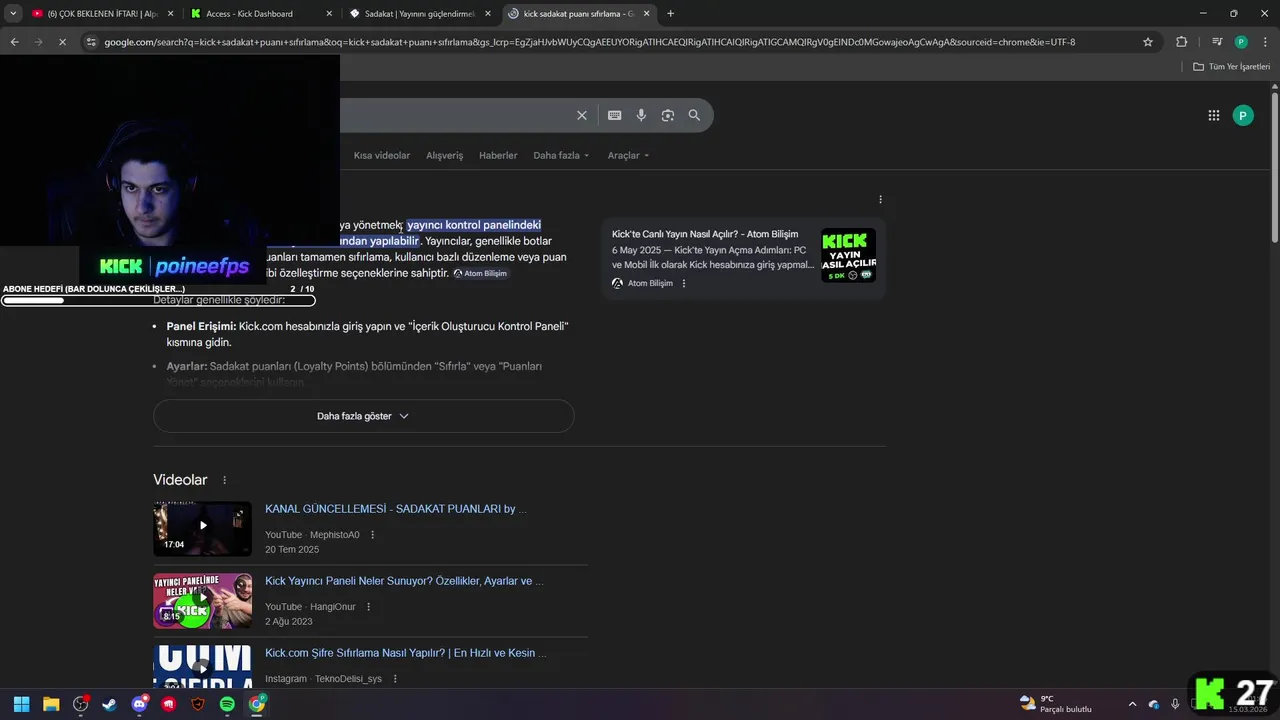The width and height of the screenshot is (1280, 720).
Task: Expand the Araçlar tools dropdown
Action: [x=628, y=156]
